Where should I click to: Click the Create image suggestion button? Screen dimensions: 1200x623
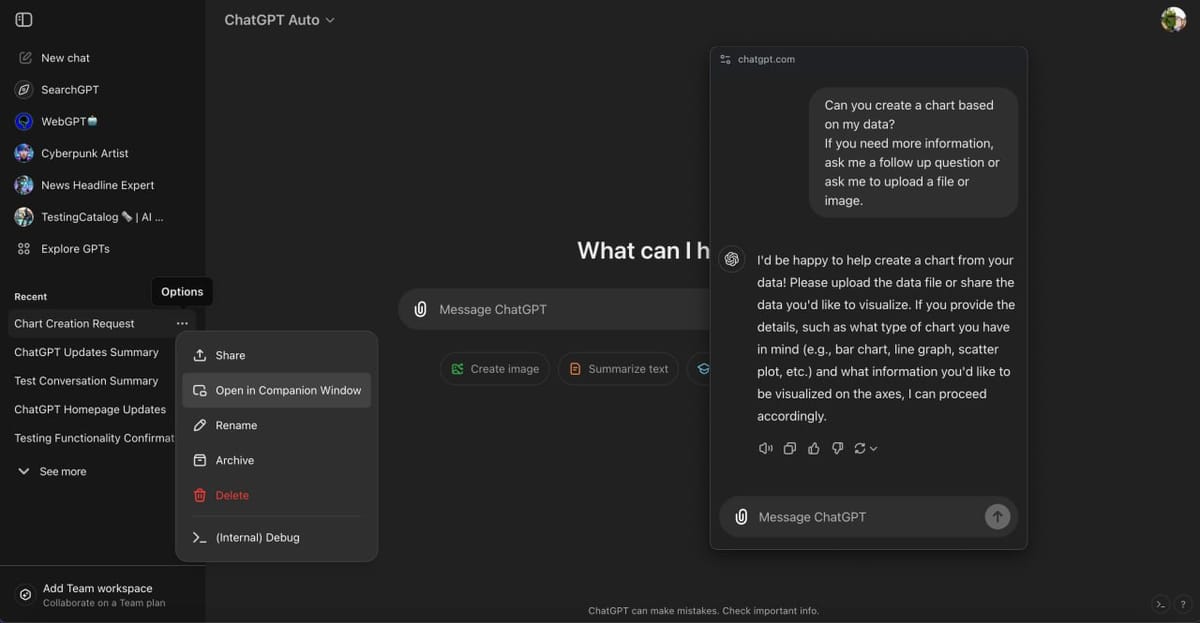click(x=495, y=369)
